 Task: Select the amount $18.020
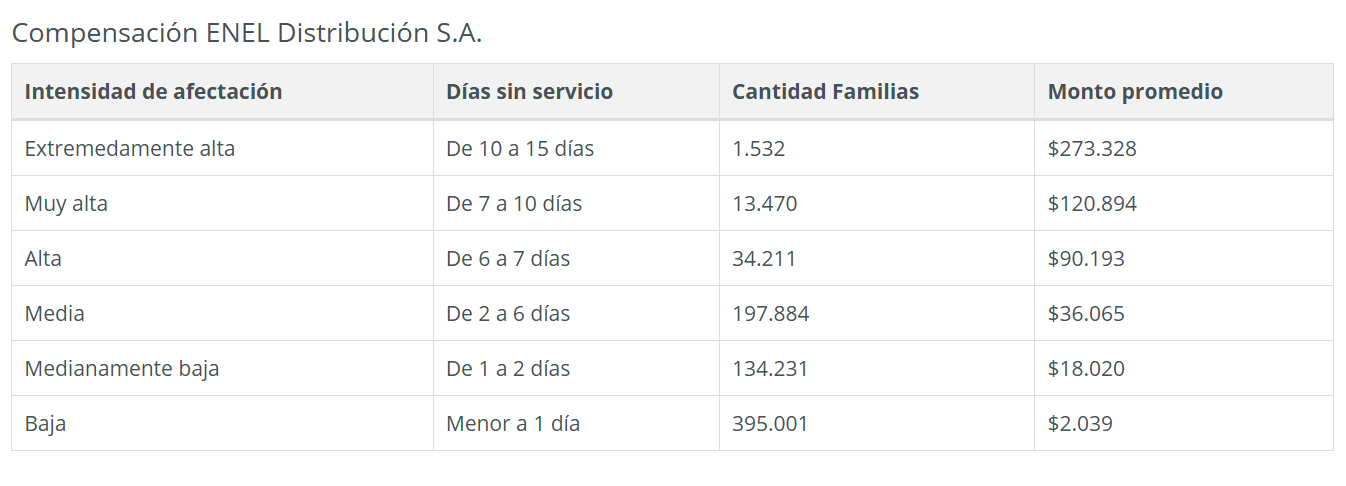[x=1086, y=369]
